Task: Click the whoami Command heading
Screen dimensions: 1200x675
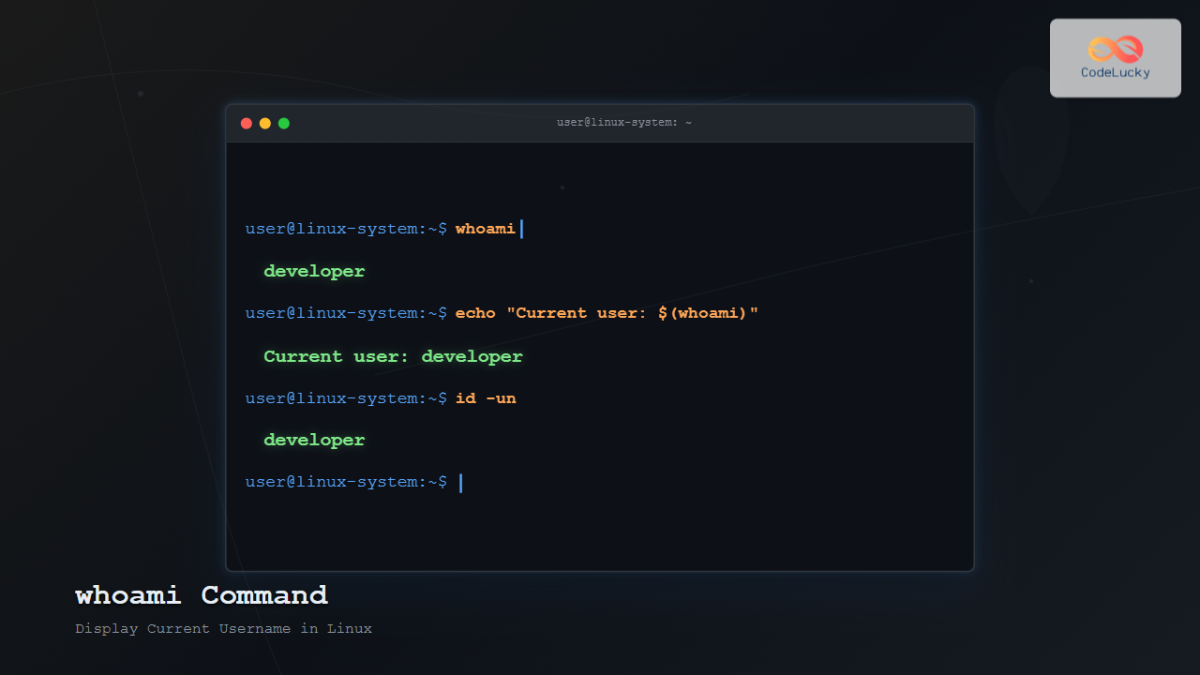Action: click(x=200, y=595)
